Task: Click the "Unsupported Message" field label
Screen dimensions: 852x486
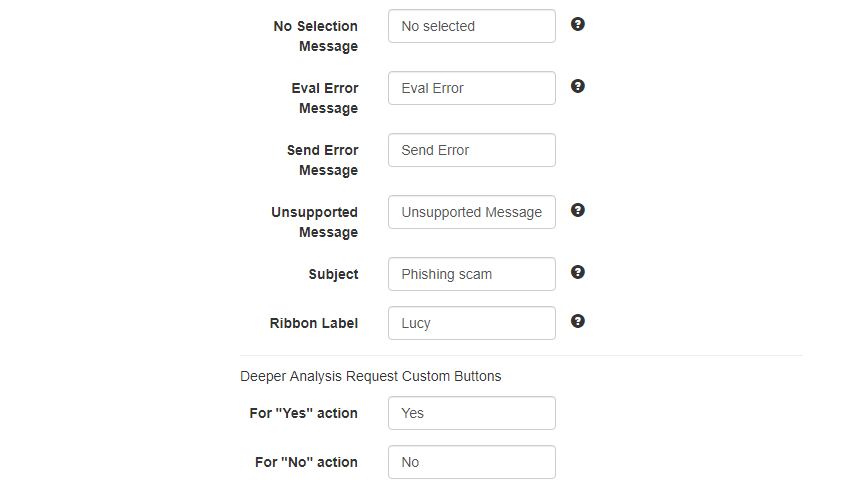Action: coord(315,222)
